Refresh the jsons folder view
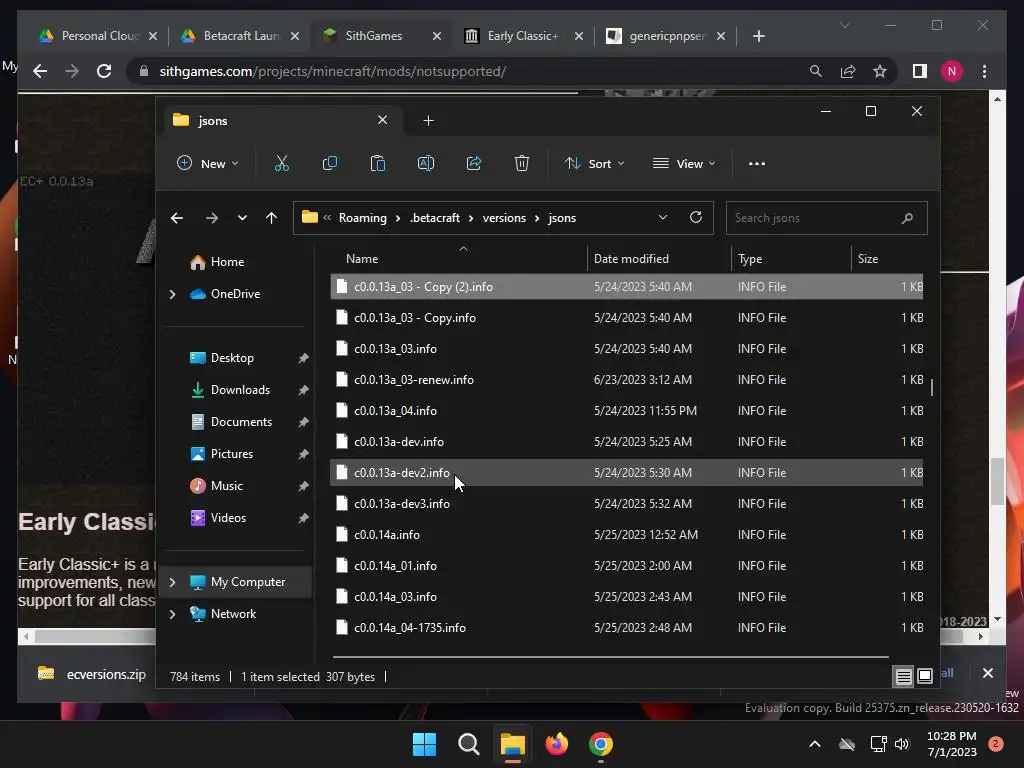The image size is (1024, 768). [696, 217]
